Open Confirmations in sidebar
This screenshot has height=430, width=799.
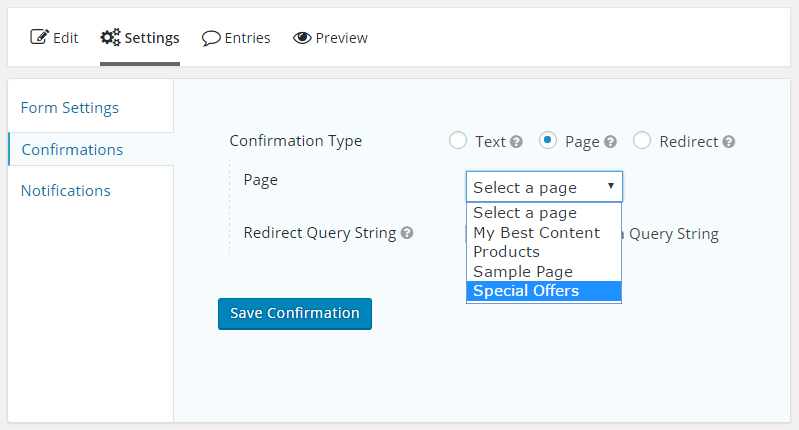tap(72, 149)
